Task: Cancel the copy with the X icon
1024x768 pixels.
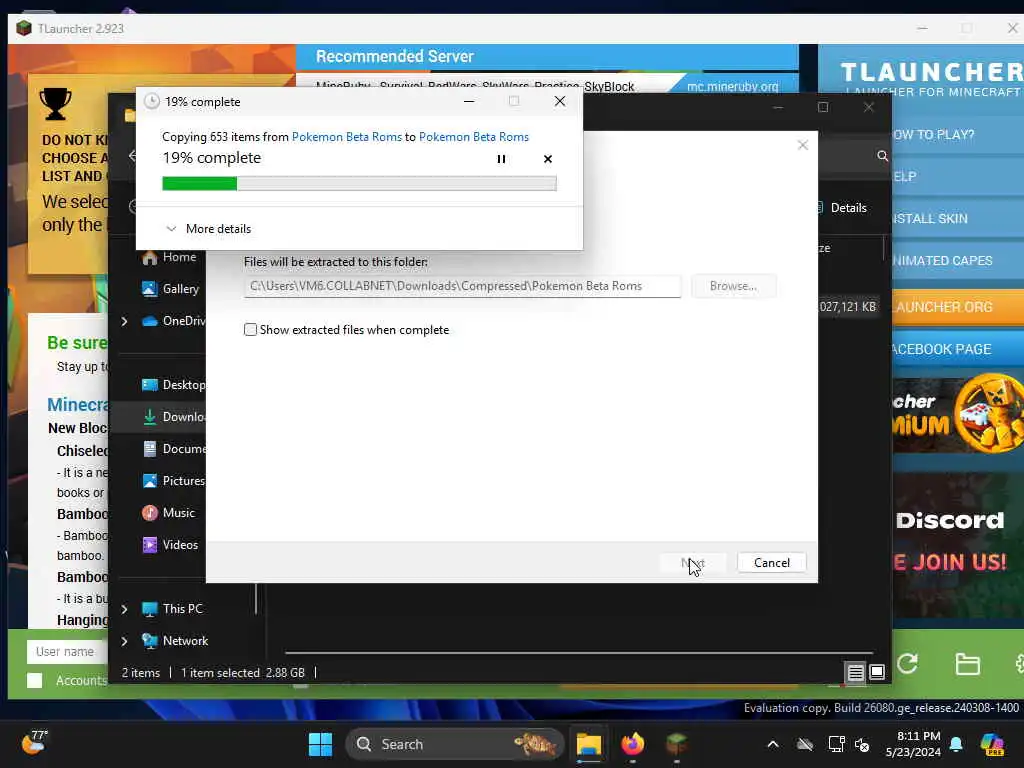Action: (x=548, y=159)
